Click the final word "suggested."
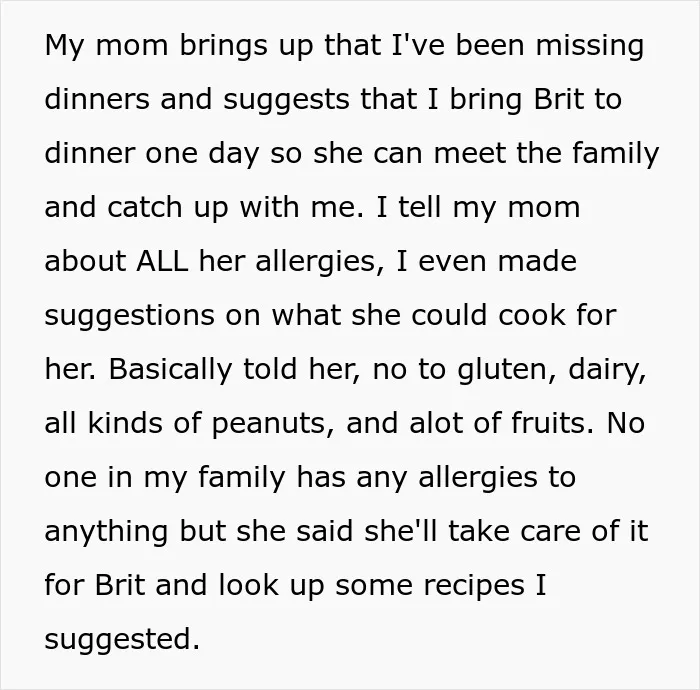The height and width of the screenshot is (690, 700). click(x=122, y=640)
